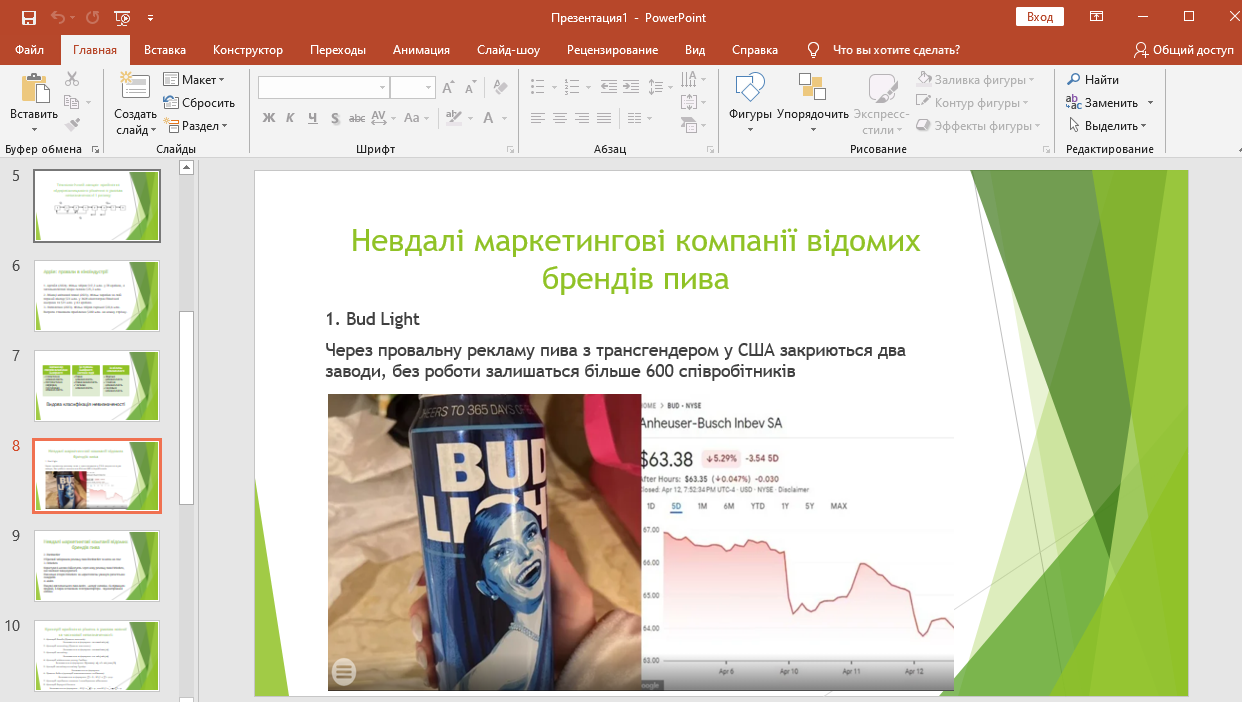Switch to the Переходы tab
Image resolution: width=1242 pixels, height=702 pixels.
[338, 50]
